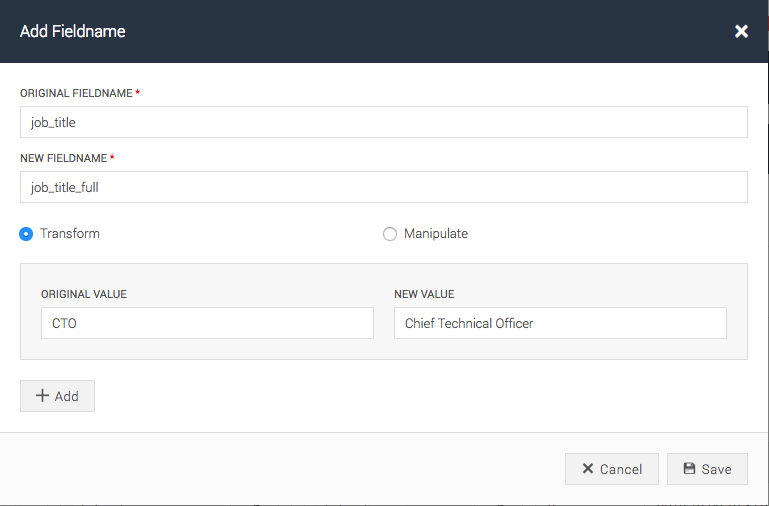Close the Add Fieldname dialog
This screenshot has height=506, width=769.
[741, 31]
